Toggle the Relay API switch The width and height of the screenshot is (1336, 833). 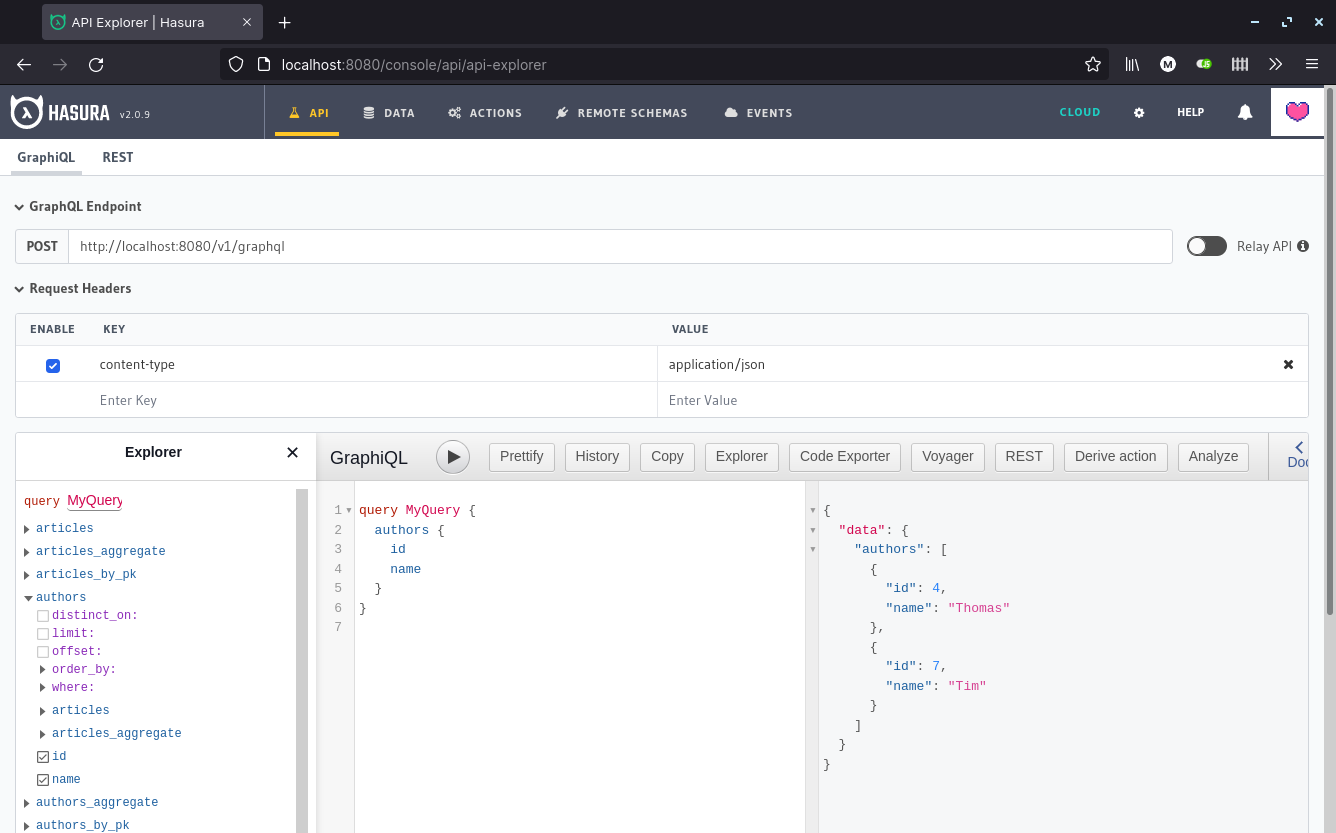pyautogui.click(x=1206, y=246)
